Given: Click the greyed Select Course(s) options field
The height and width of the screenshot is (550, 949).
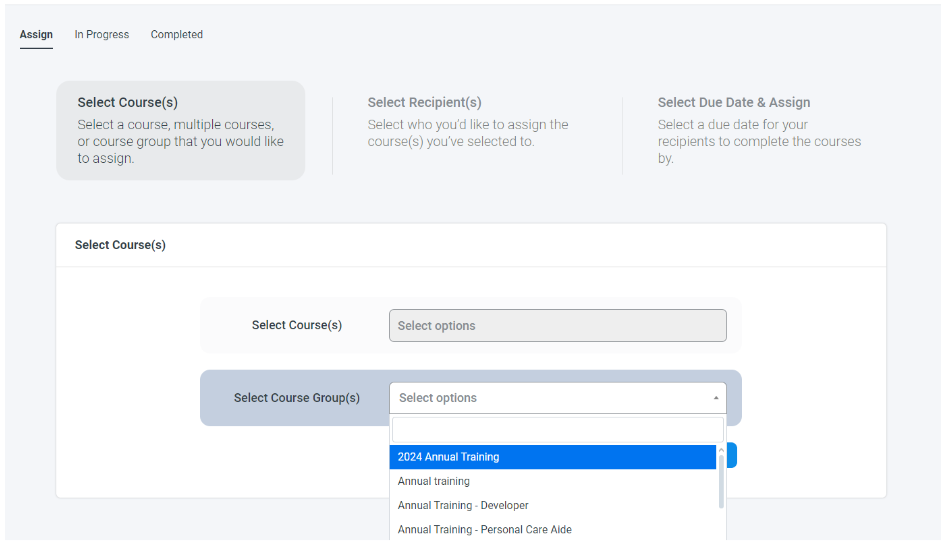Looking at the screenshot, I should 557,326.
